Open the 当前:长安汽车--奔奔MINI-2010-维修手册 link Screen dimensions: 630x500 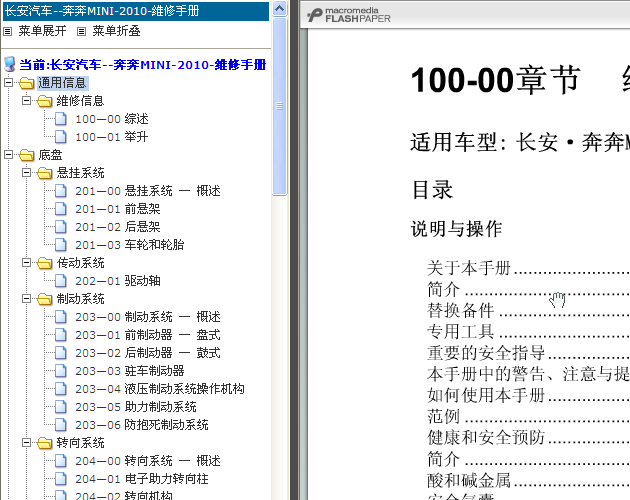[143, 65]
